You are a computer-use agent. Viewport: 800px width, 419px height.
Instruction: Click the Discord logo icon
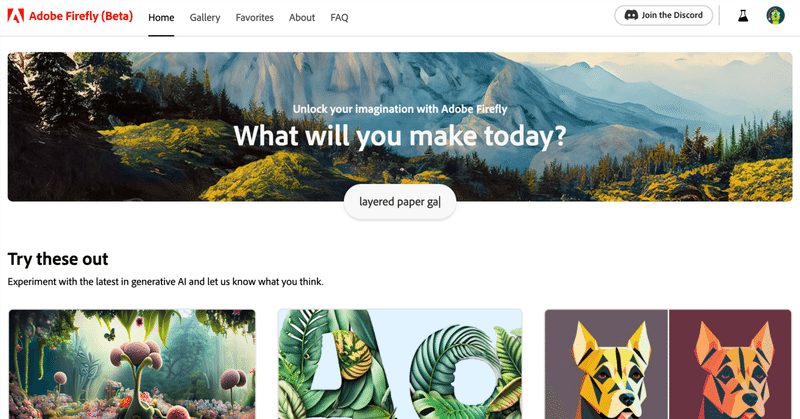tap(631, 15)
